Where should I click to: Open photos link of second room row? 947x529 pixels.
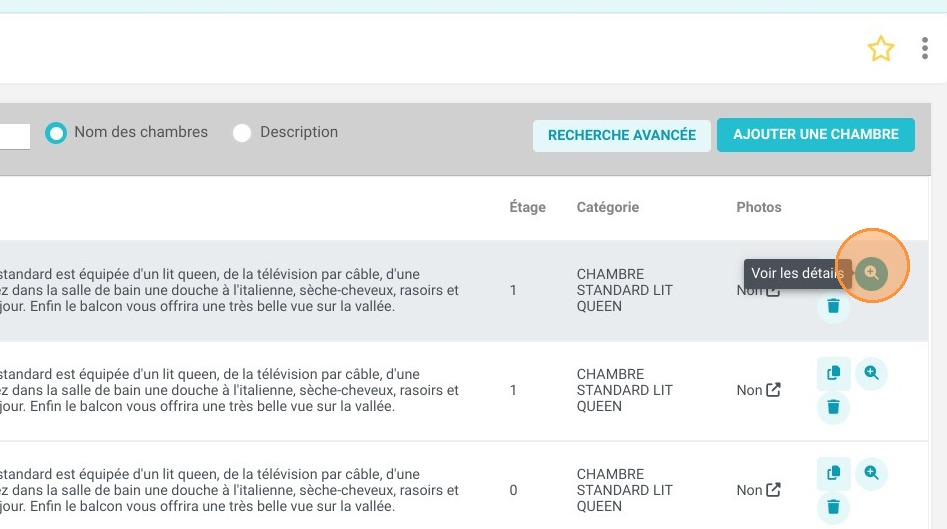pos(774,390)
